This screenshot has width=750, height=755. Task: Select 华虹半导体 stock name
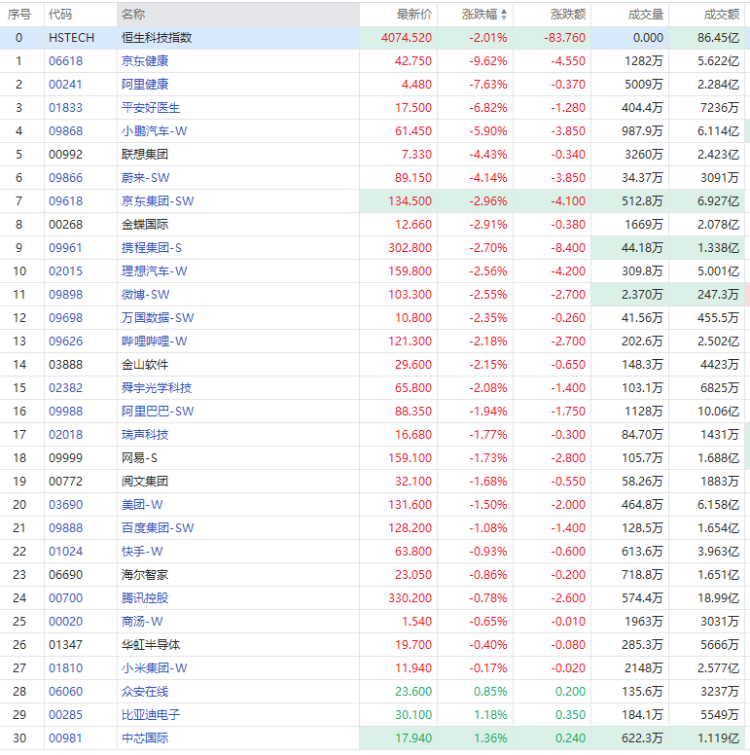(x=151, y=645)
